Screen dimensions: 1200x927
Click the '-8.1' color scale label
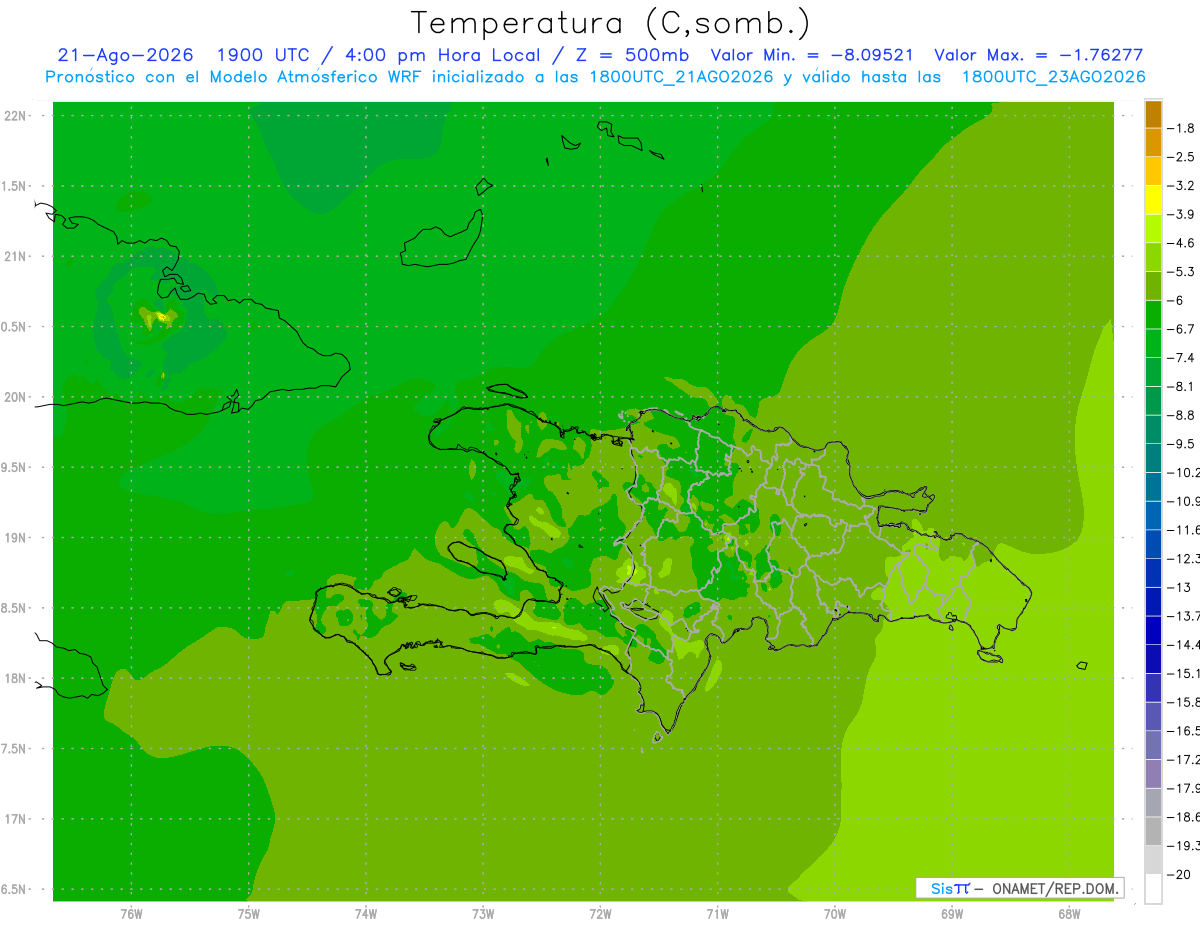pos(1182,386)
